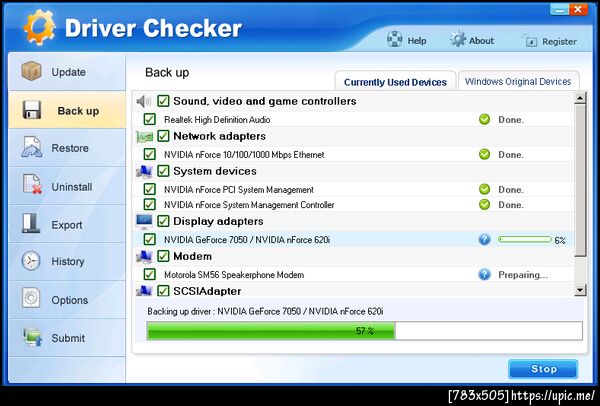Screen dimensions: 600x406
Task: Click green Done icon for PCI System Management
Action: [x=484, y=189]
